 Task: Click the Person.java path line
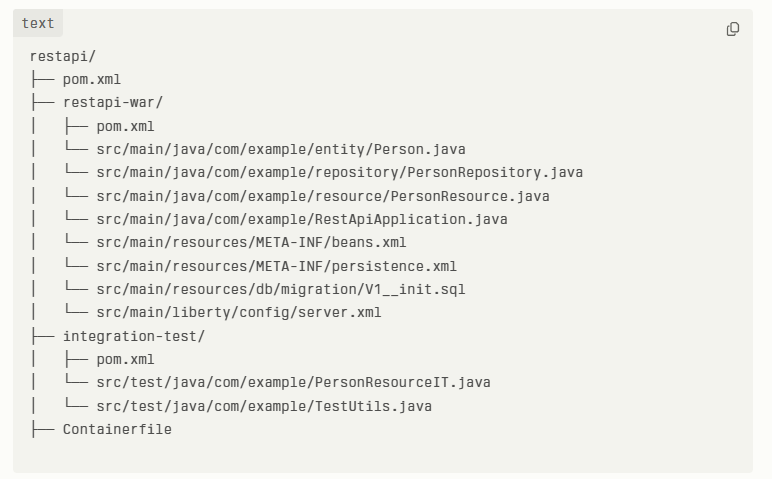click(x=281, y=149)
